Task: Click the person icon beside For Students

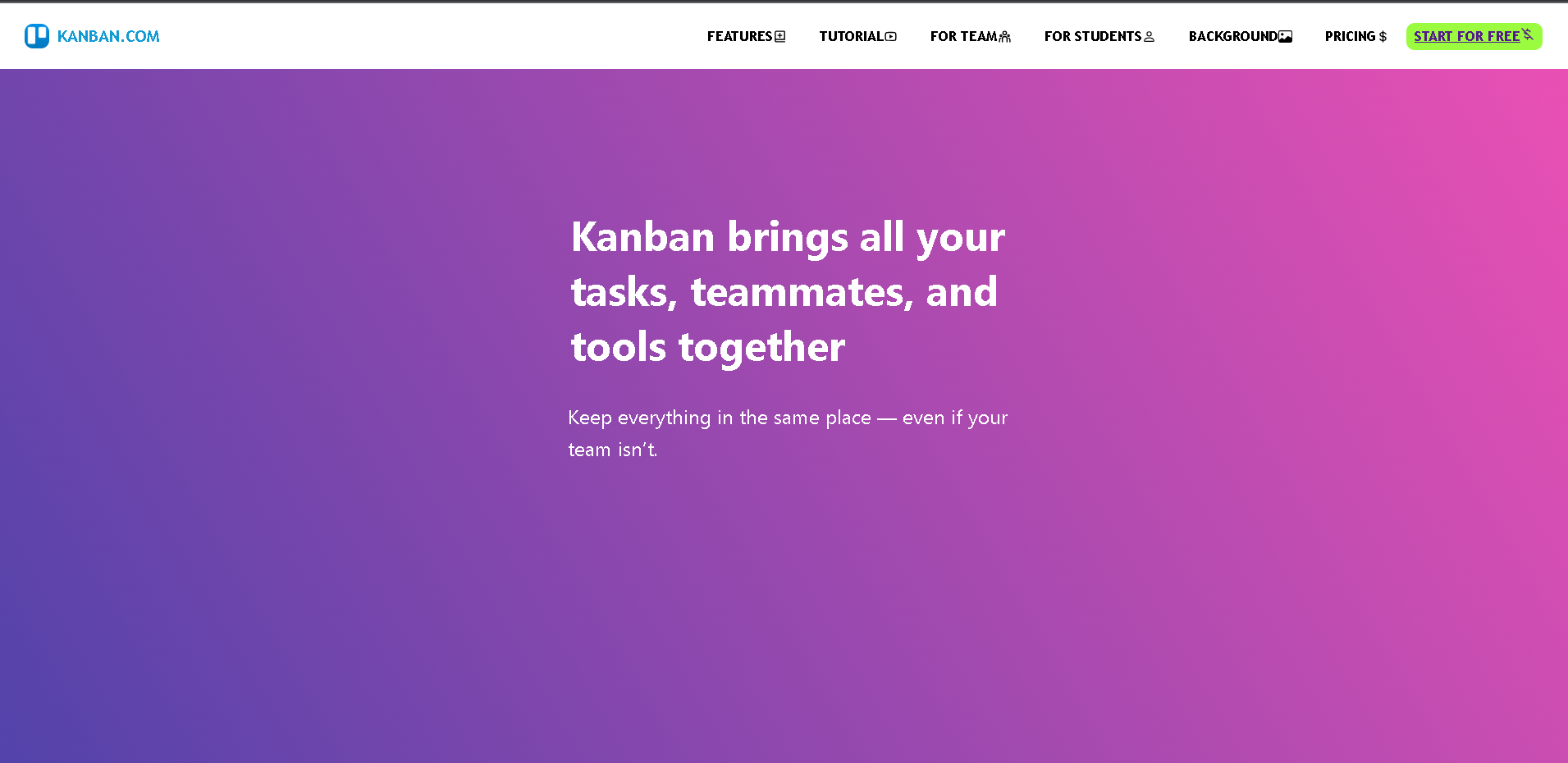Action: 1150,36
